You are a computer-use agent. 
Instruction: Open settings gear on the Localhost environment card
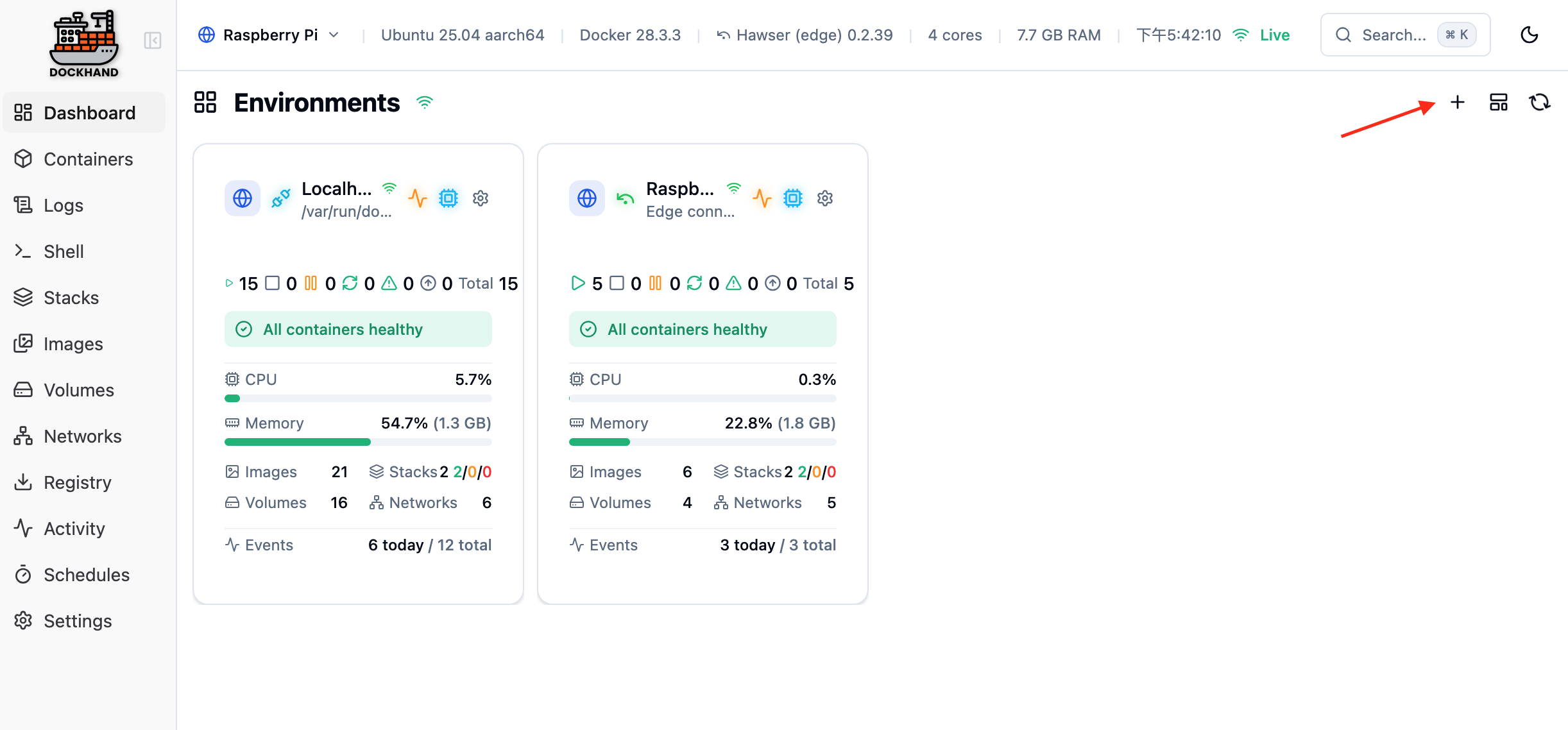[481, 198]
